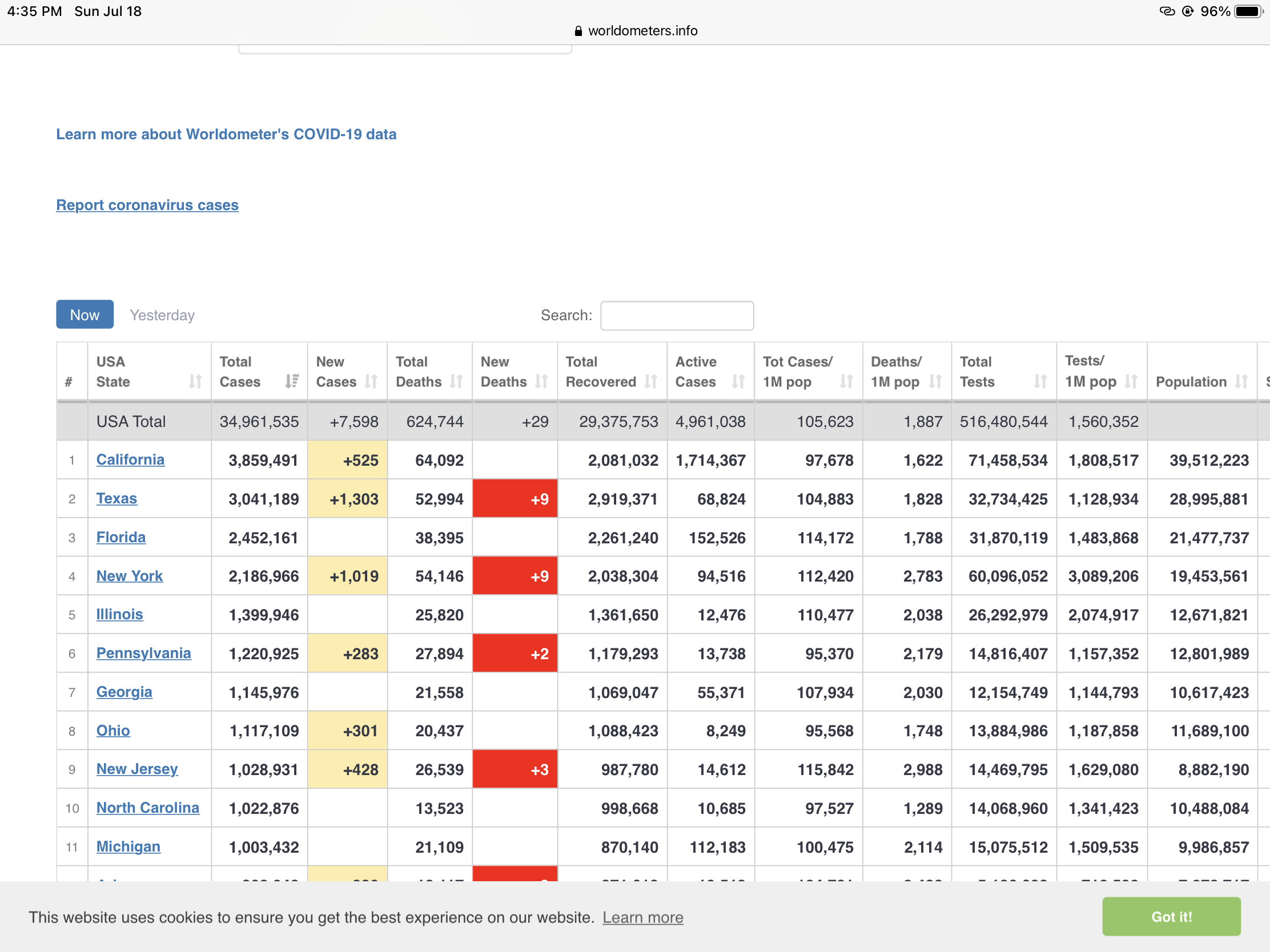Select USA Total cases 34,961,535
The width and height of the screenshot is (1270, 952).
[259, 422]
